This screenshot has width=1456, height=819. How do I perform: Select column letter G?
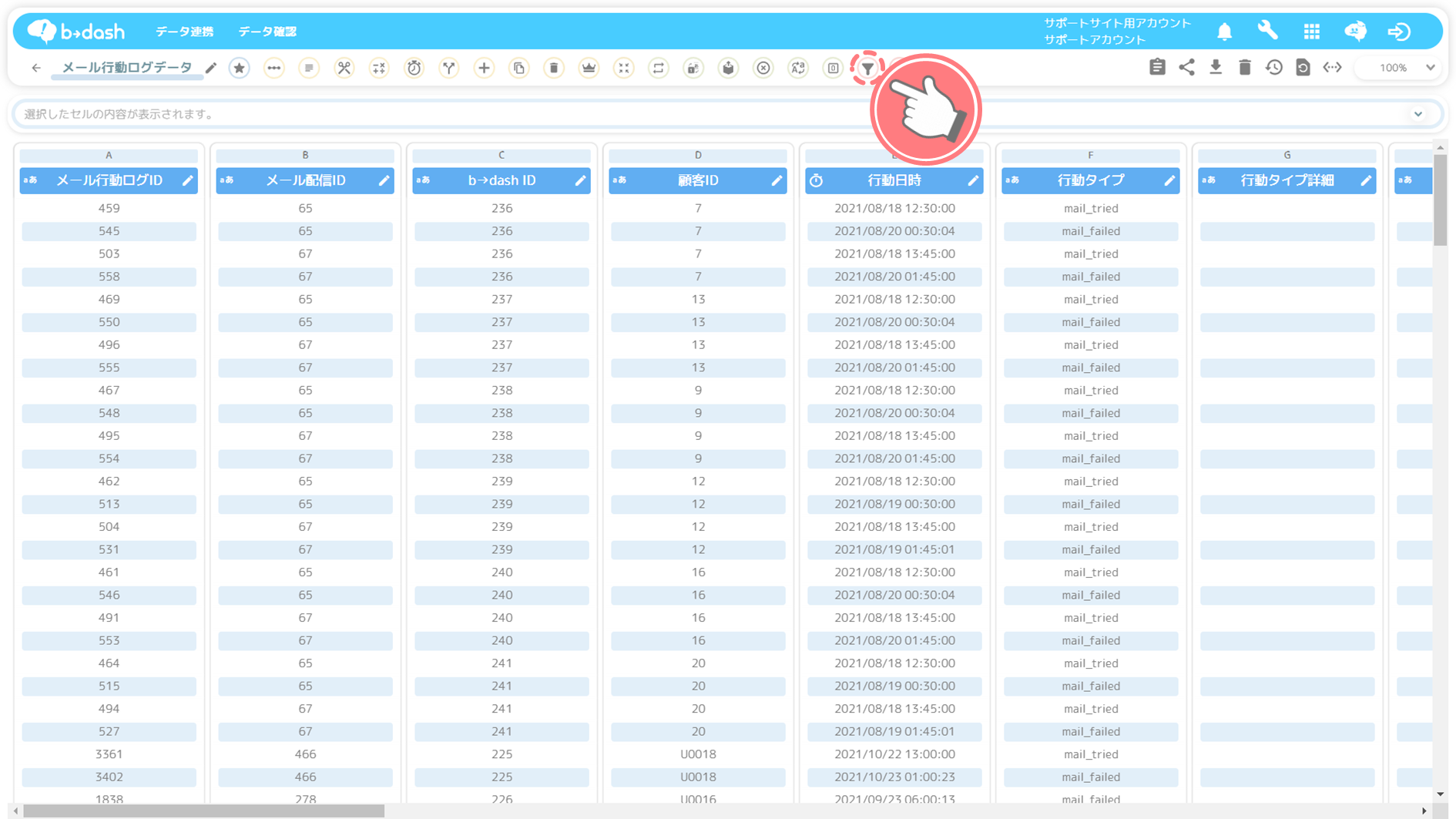coord(1287,155)
